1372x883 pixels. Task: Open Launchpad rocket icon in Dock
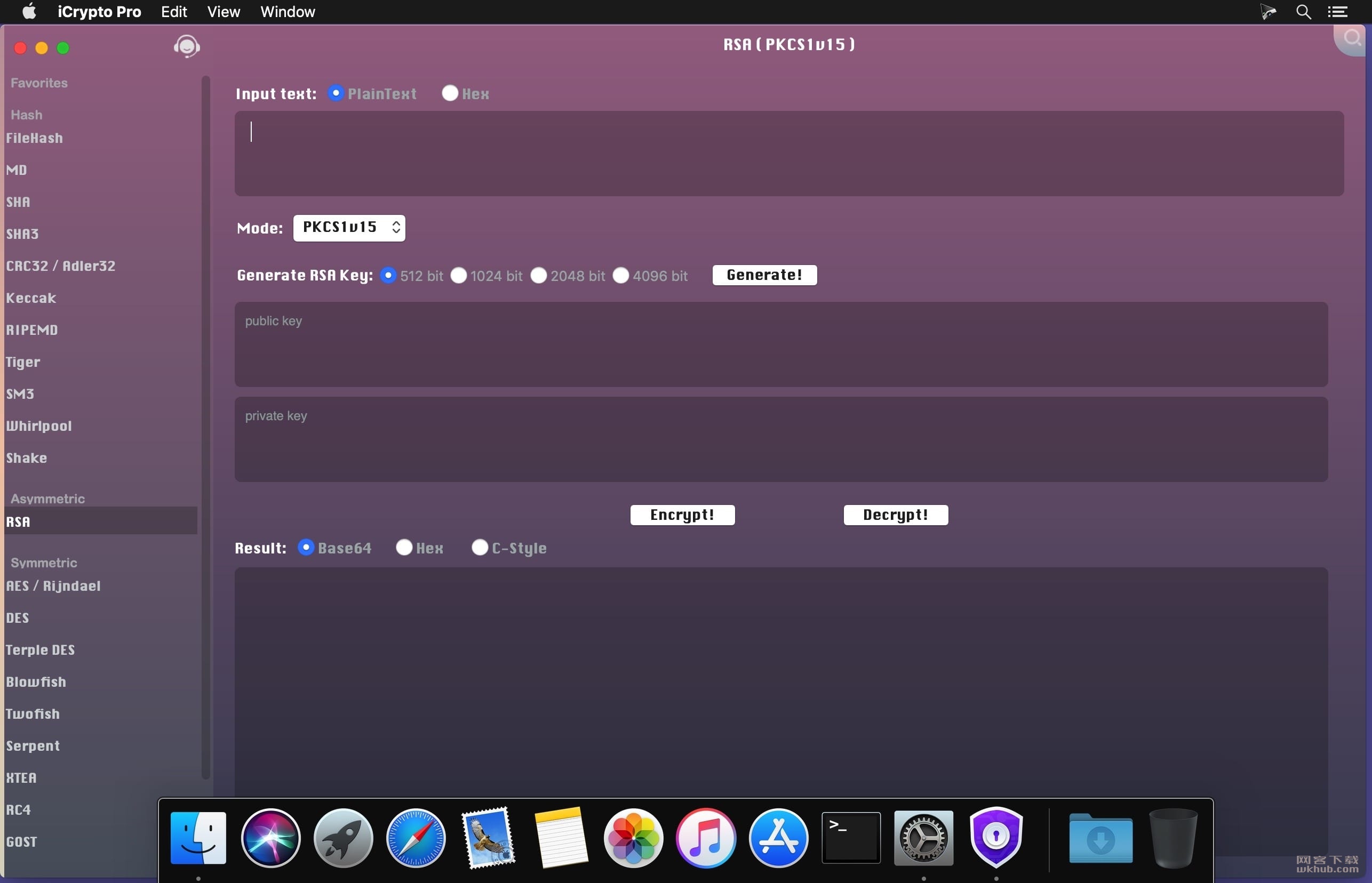point(343,838)
